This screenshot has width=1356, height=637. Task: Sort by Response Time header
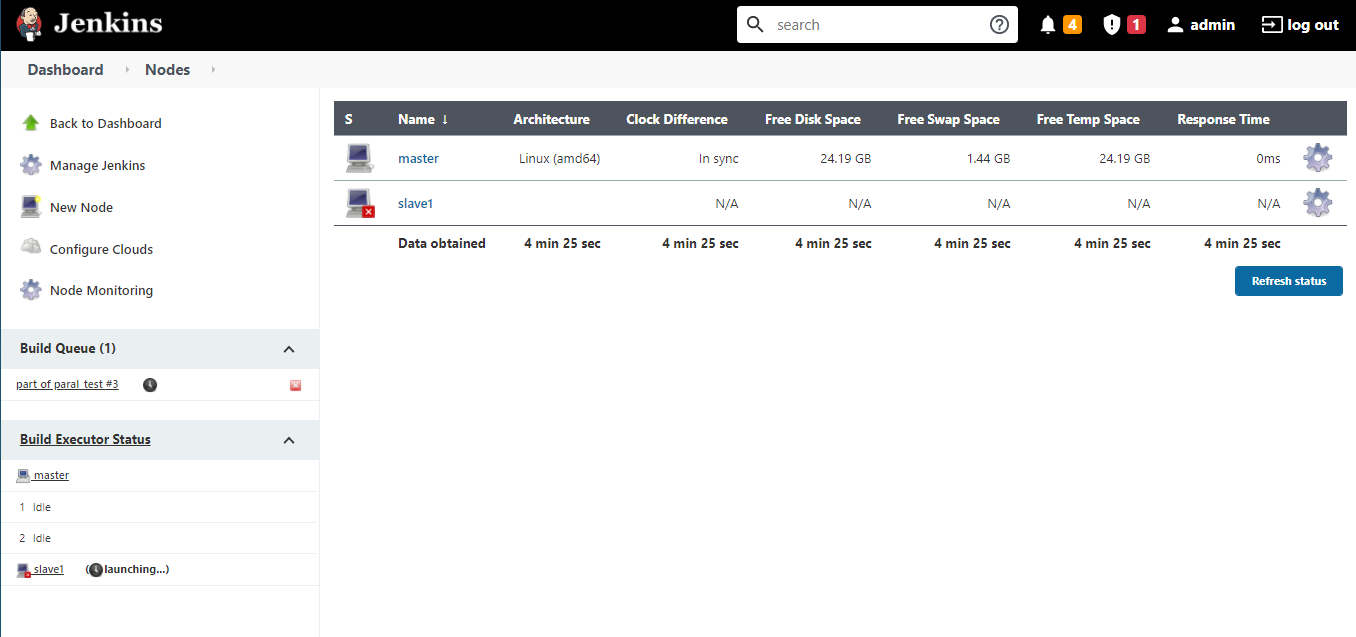coord(1223,119)
